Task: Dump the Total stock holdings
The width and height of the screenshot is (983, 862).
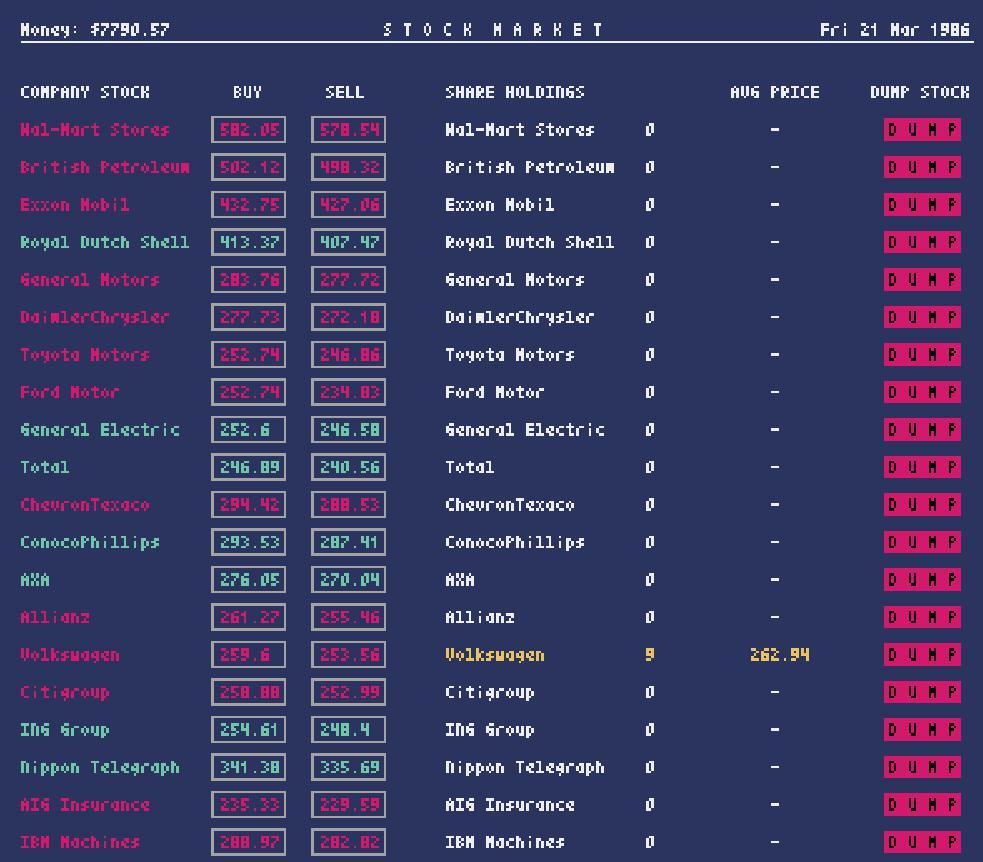Action: point(921,467)
